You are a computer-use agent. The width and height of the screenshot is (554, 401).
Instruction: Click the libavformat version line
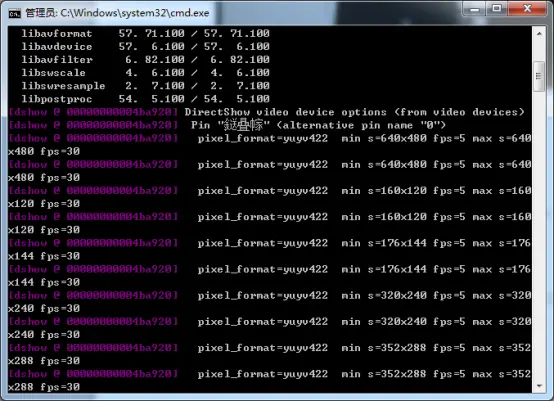146,34
